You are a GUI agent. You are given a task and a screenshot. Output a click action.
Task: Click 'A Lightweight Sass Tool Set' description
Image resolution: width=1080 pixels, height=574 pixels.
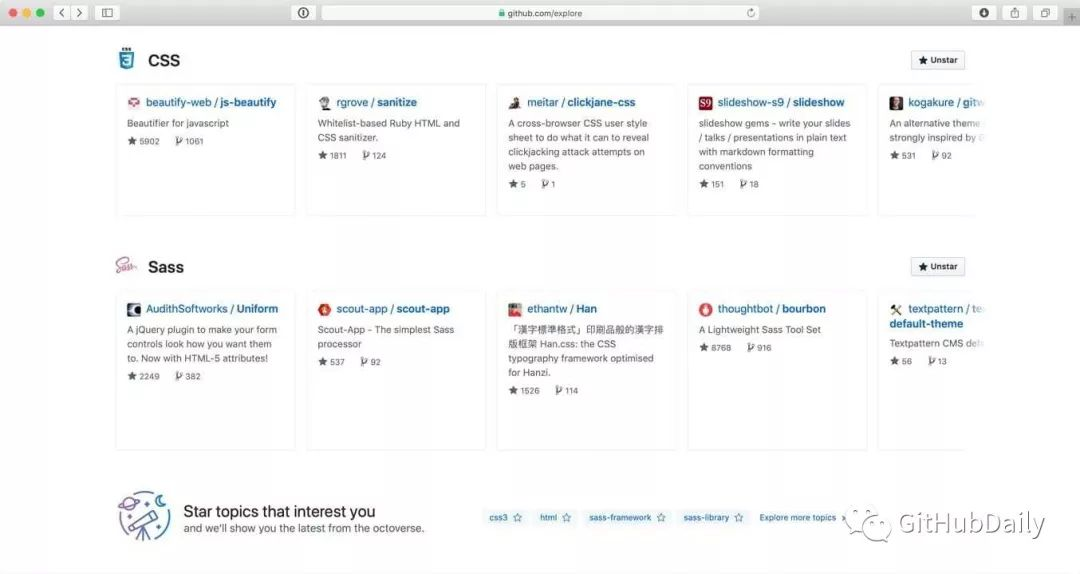point(759,330)
